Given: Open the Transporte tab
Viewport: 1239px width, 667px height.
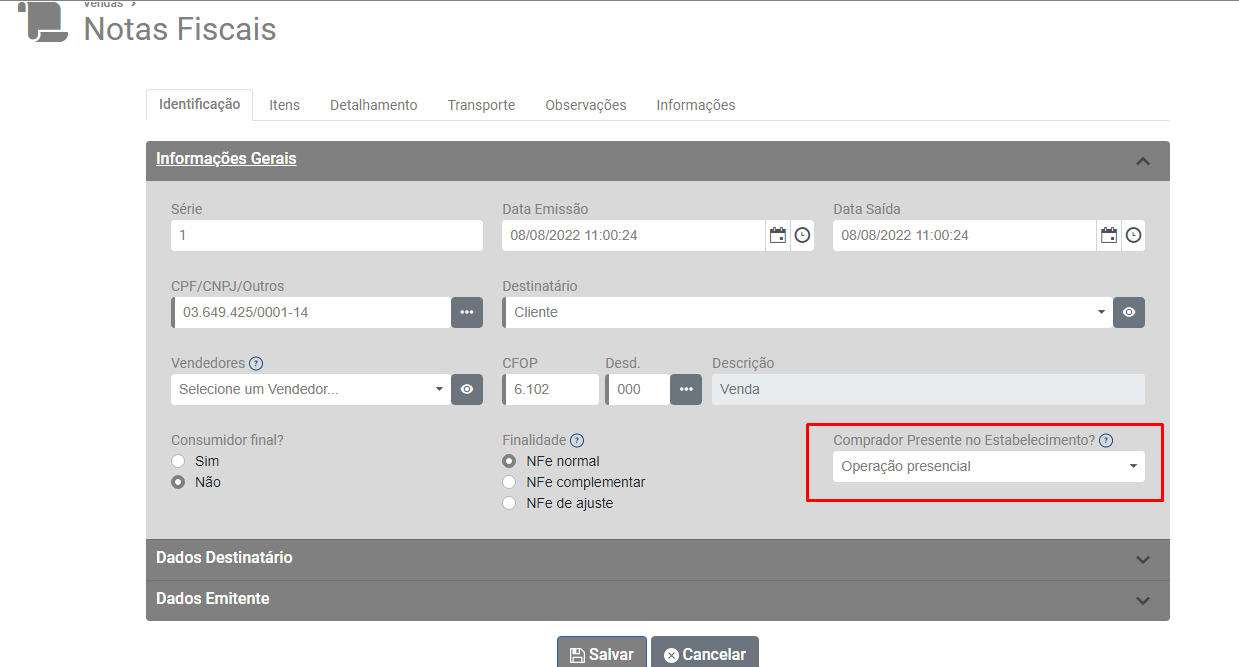Looking at the screenshot, I should click(481, 105).
